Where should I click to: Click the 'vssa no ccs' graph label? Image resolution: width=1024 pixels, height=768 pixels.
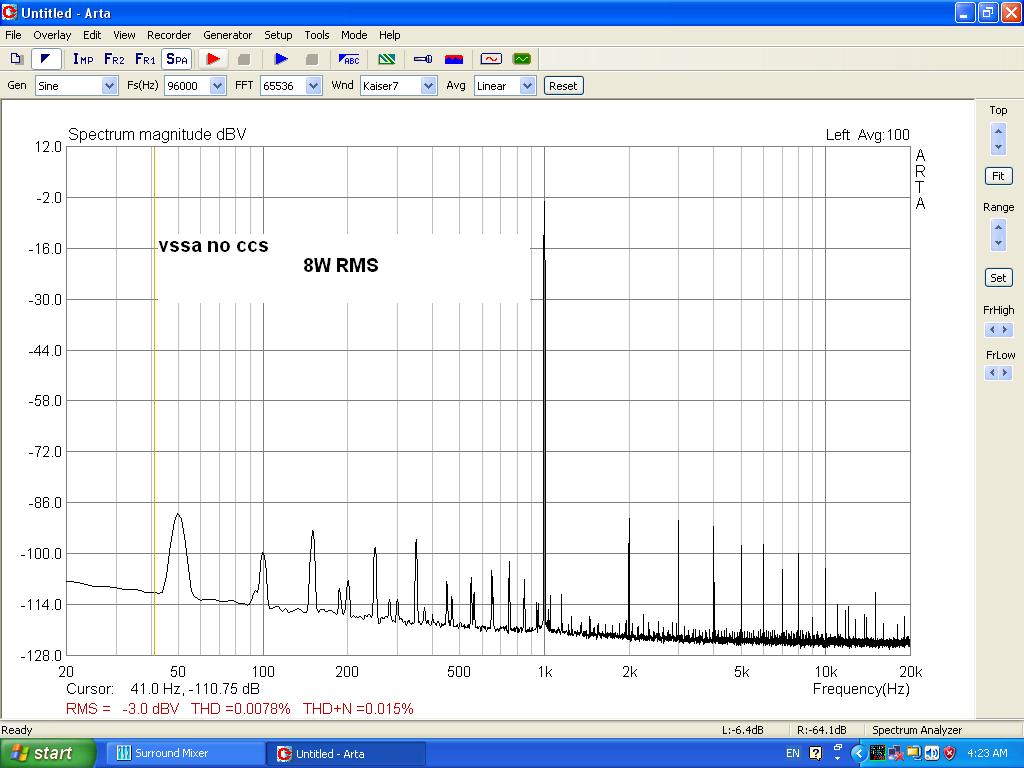pos(214,246)
